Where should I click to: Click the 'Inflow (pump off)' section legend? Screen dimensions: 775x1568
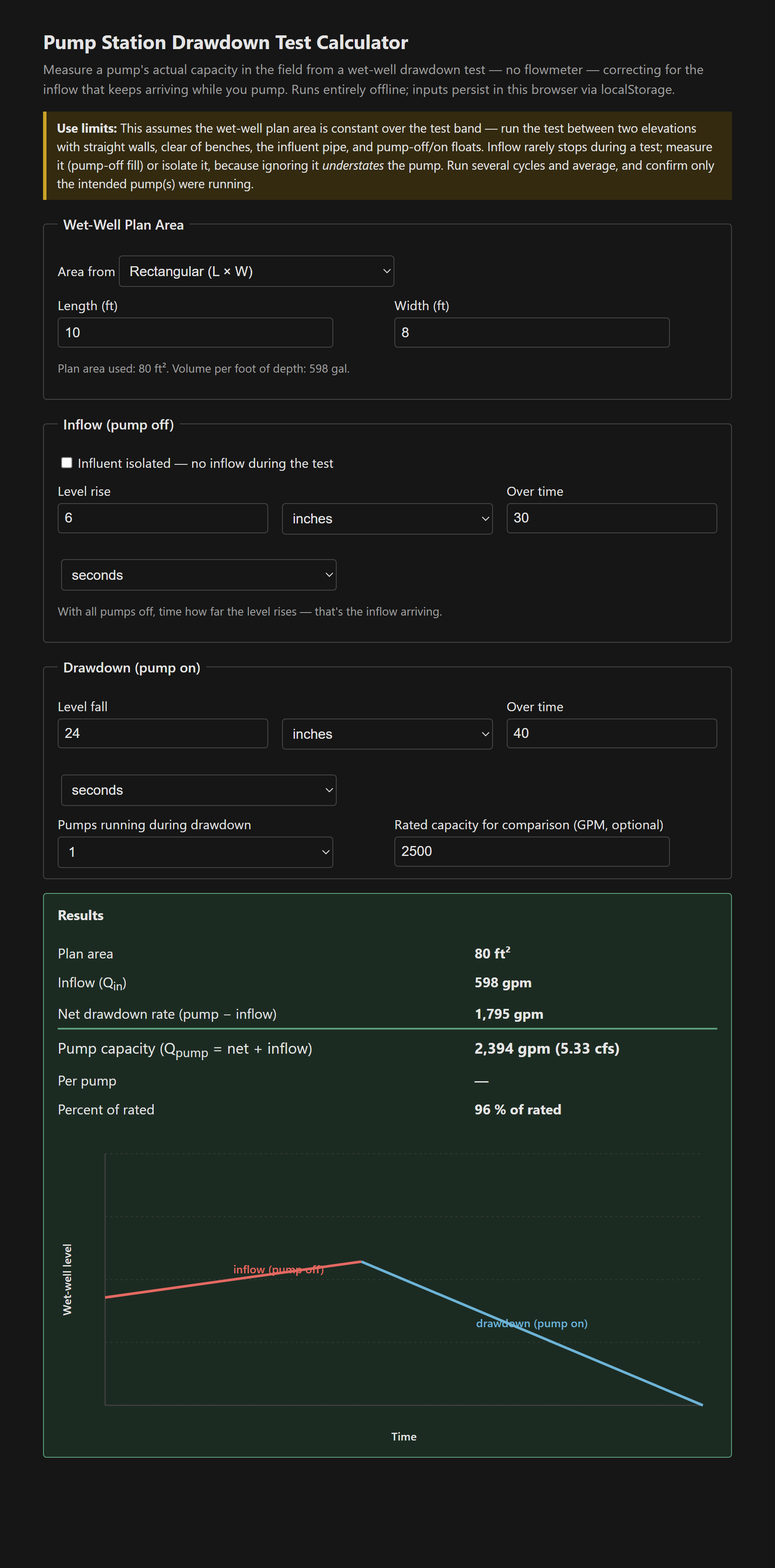tap(119, 425)
